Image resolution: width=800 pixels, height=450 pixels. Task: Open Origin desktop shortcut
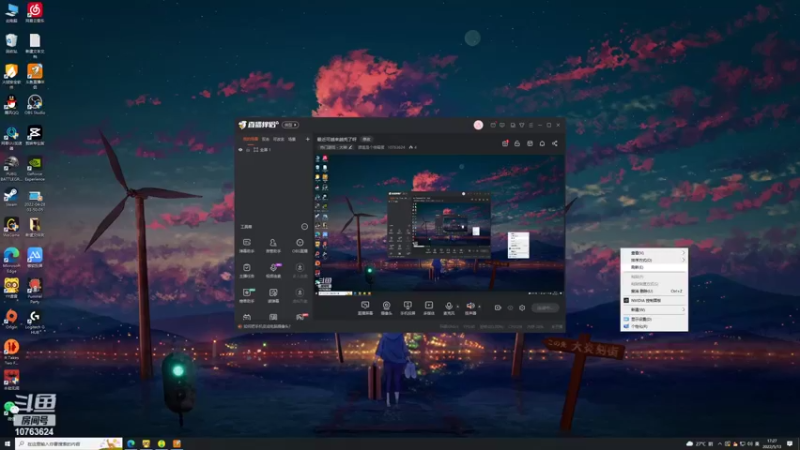[11, 319]
